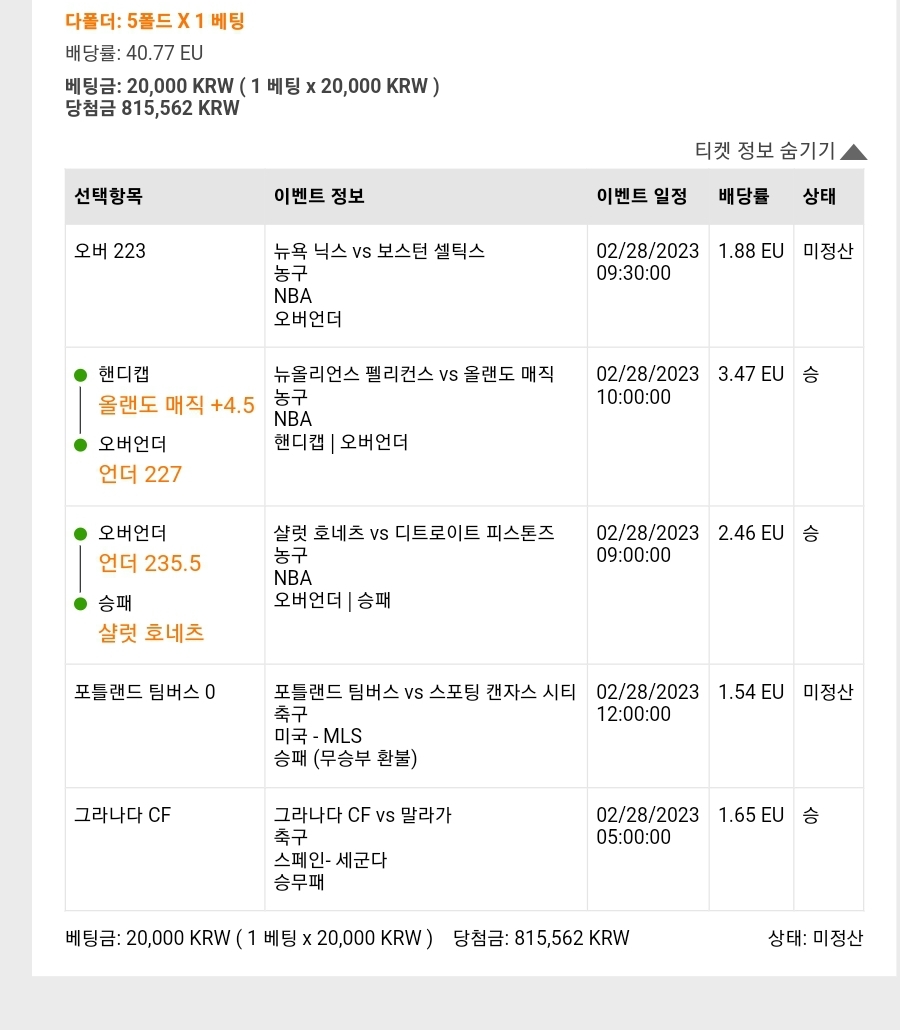Viewport: 900px width, 1030px height.
Task: Click the 1.88 EU odds value
Action: point(751,251)
